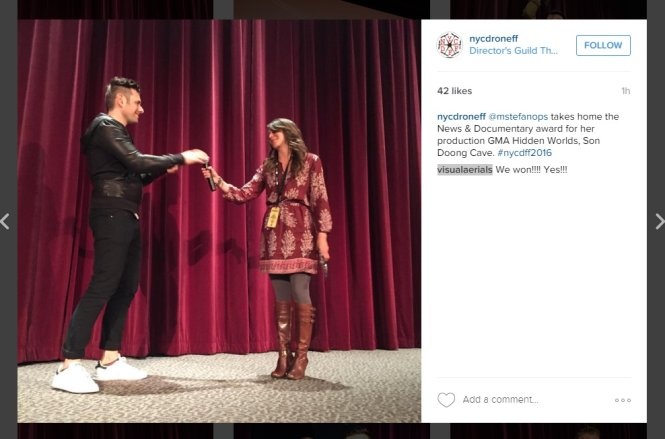This screenshot has width=665, height=439.
Task: Click background thumbnail at bottom right
Action: click(x=548, y=431)
